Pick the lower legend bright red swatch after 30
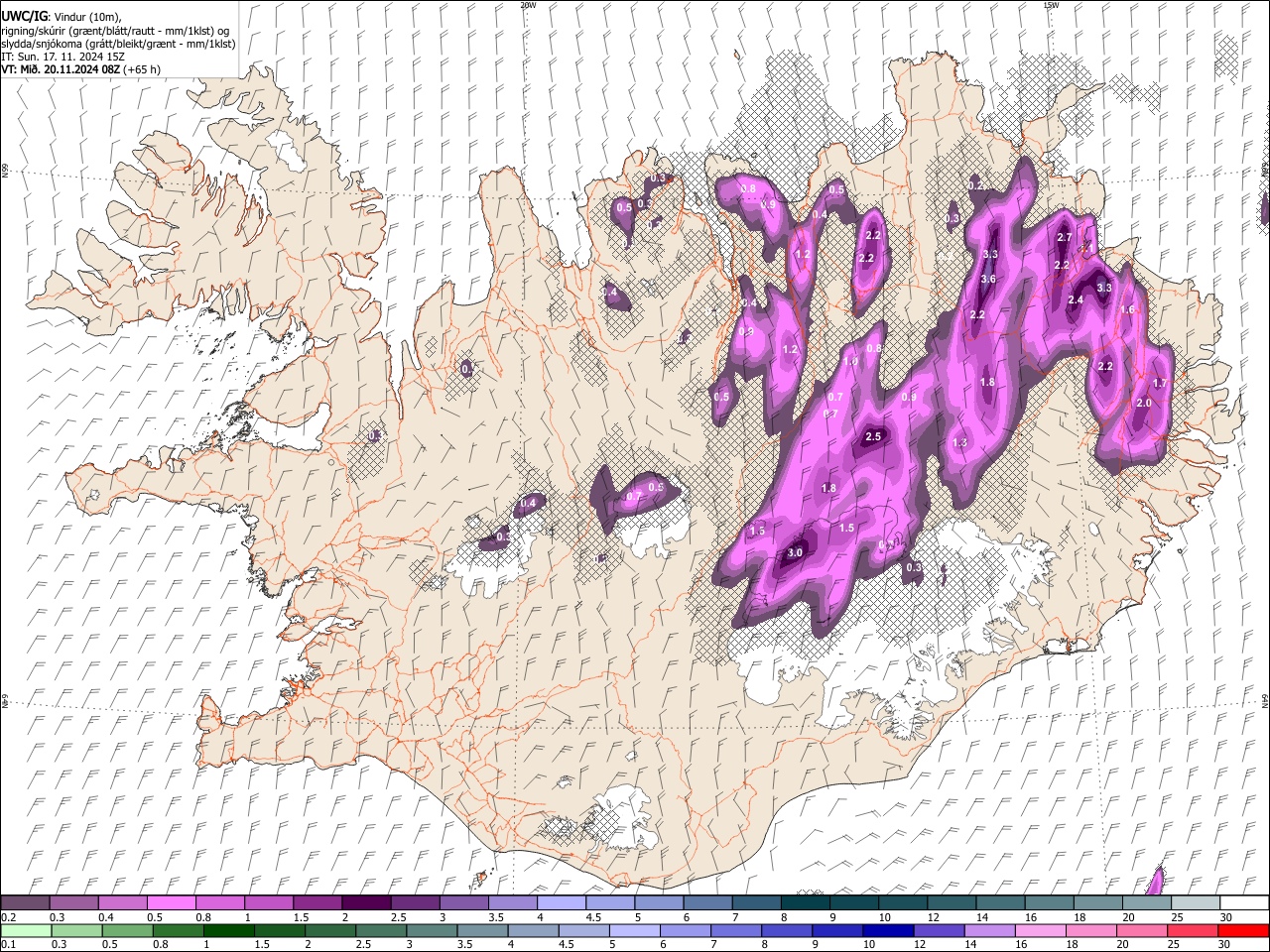 click(x=1242, y=930)
